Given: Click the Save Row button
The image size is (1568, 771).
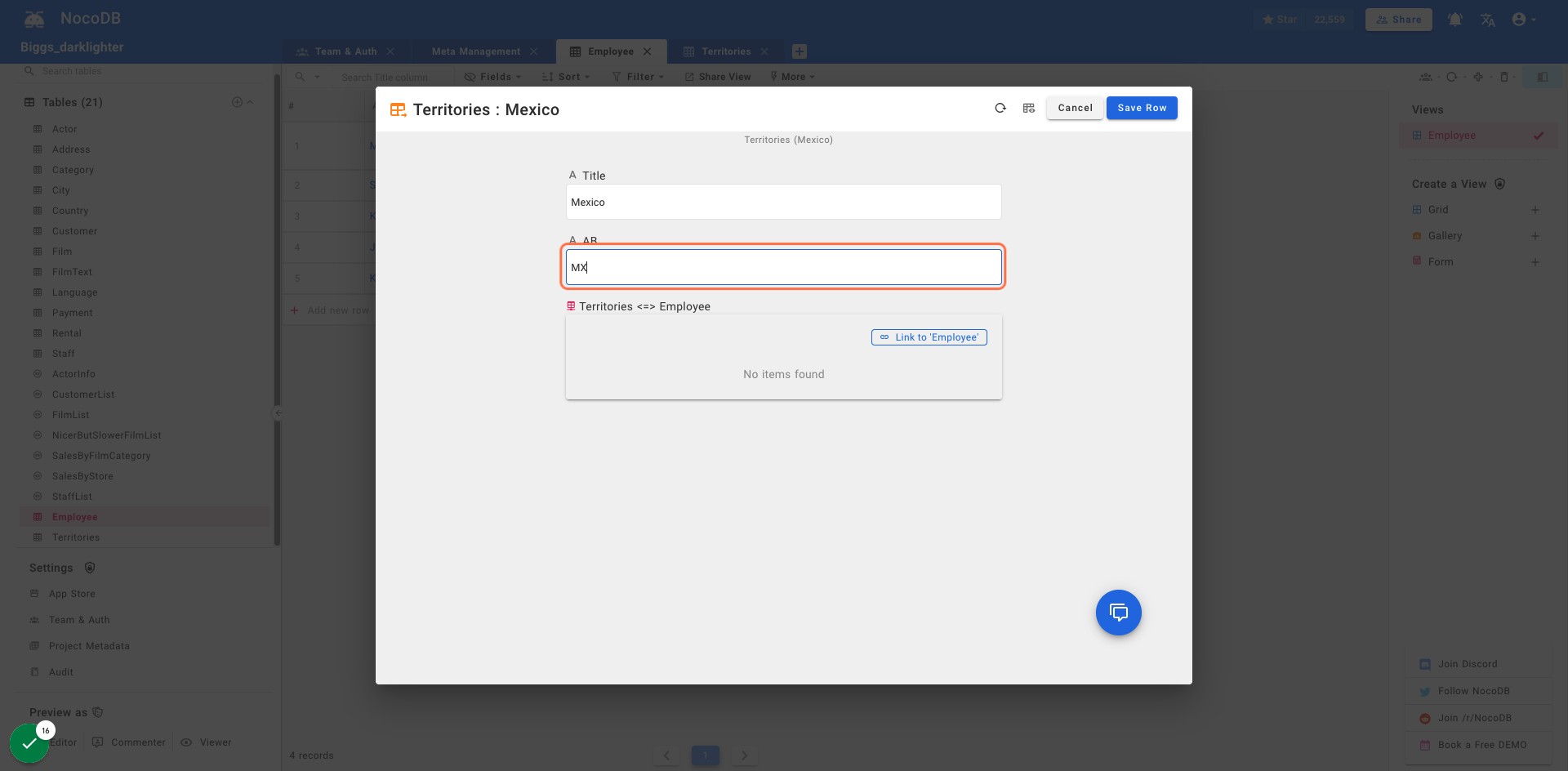Looking at the screenshot, I should coord(1142,108).
